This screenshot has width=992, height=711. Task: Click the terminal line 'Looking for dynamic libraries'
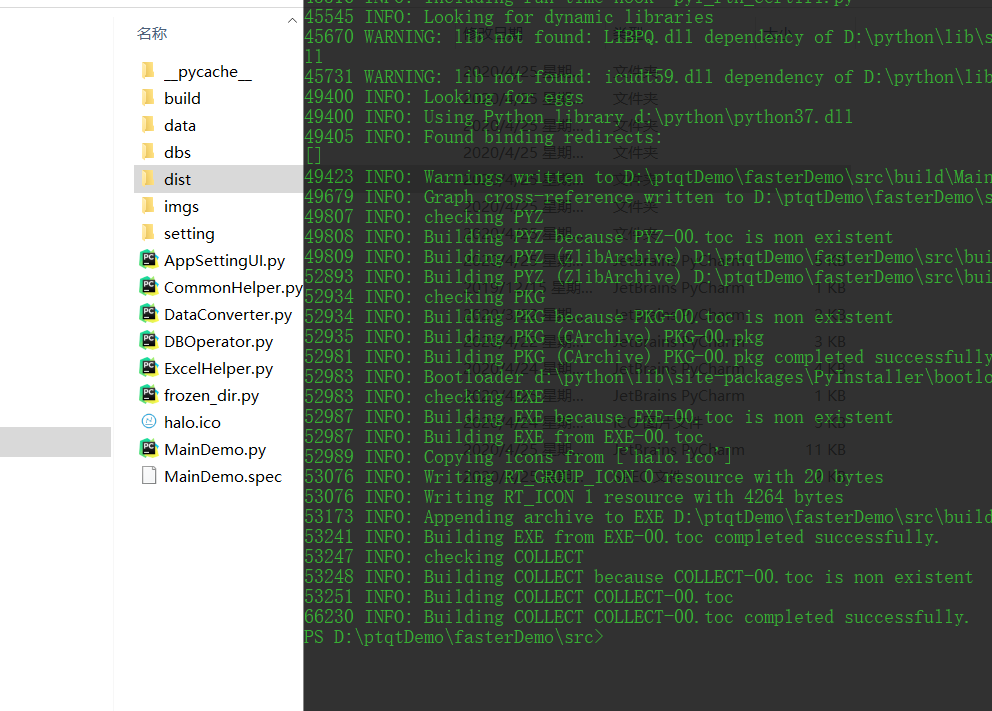509,17
